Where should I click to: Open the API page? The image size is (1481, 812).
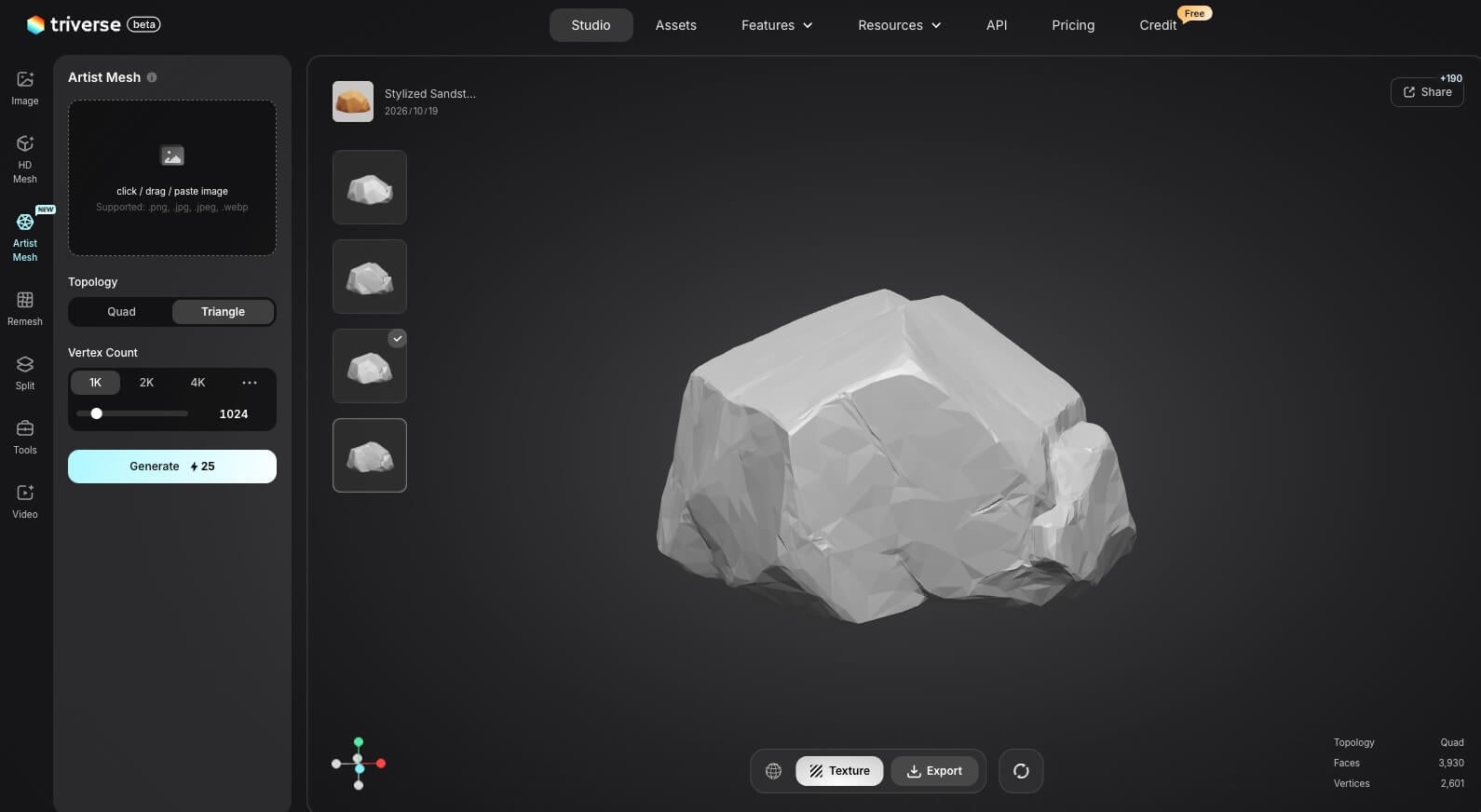coord(997,25)
